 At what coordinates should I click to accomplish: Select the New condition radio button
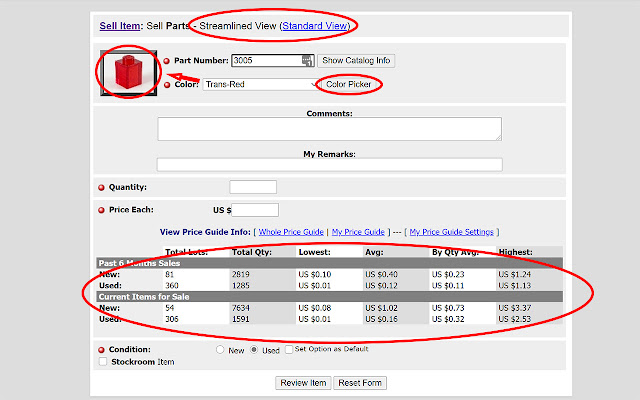point(221,350)
